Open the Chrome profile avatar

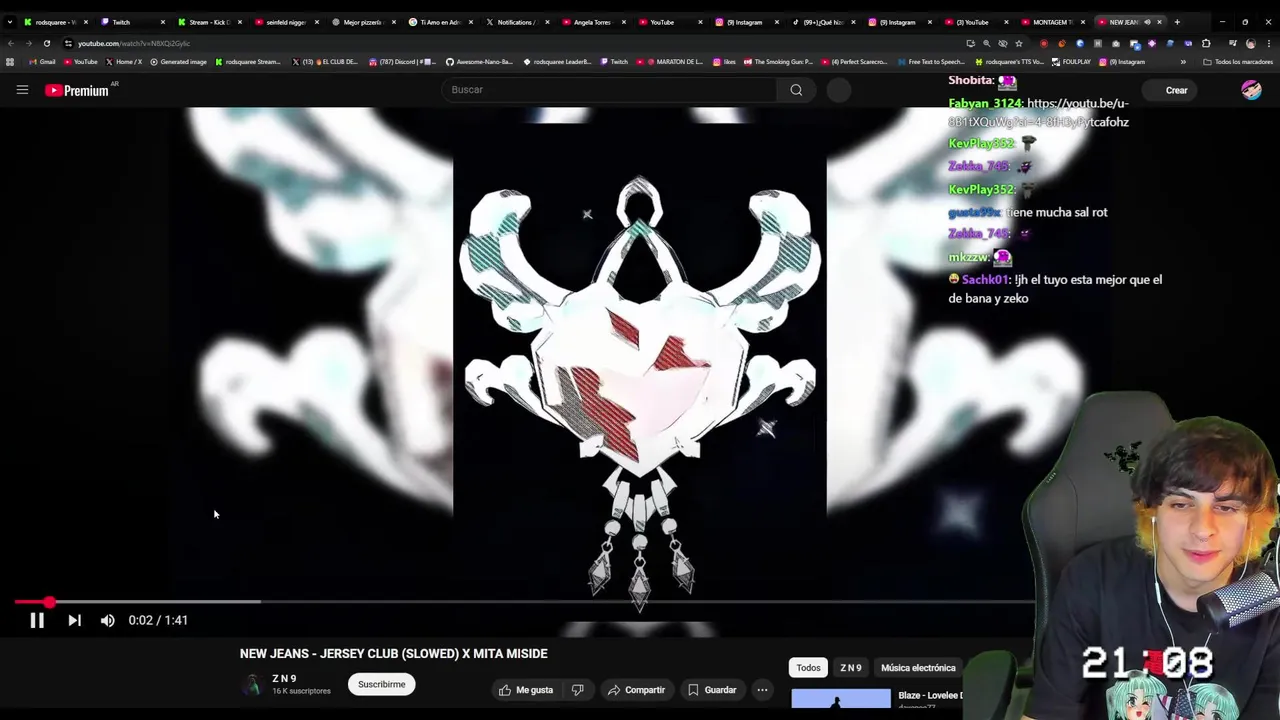tap(1250, 44)
